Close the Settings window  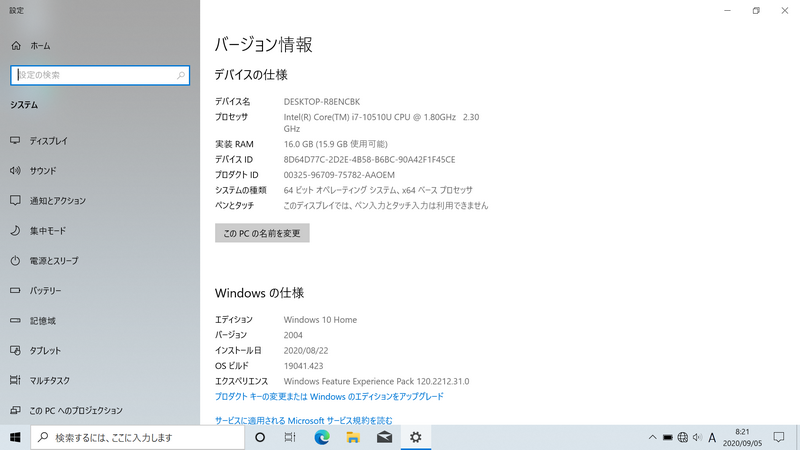coord(785,11)
